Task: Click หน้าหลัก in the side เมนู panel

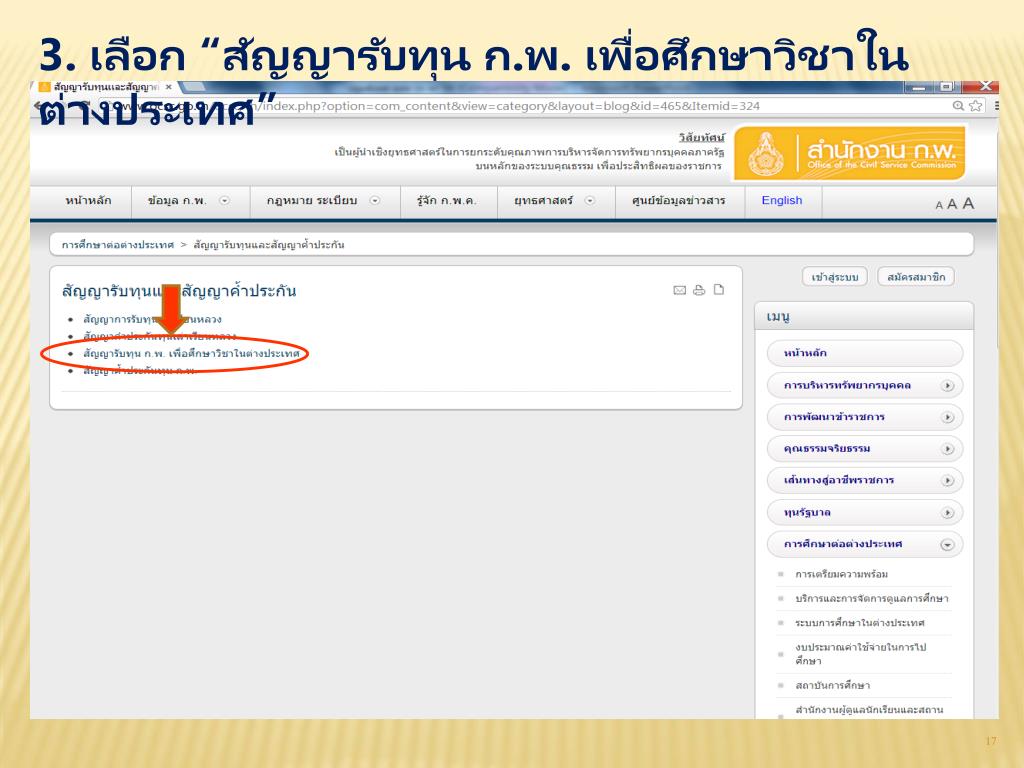Action: [865, 353]
